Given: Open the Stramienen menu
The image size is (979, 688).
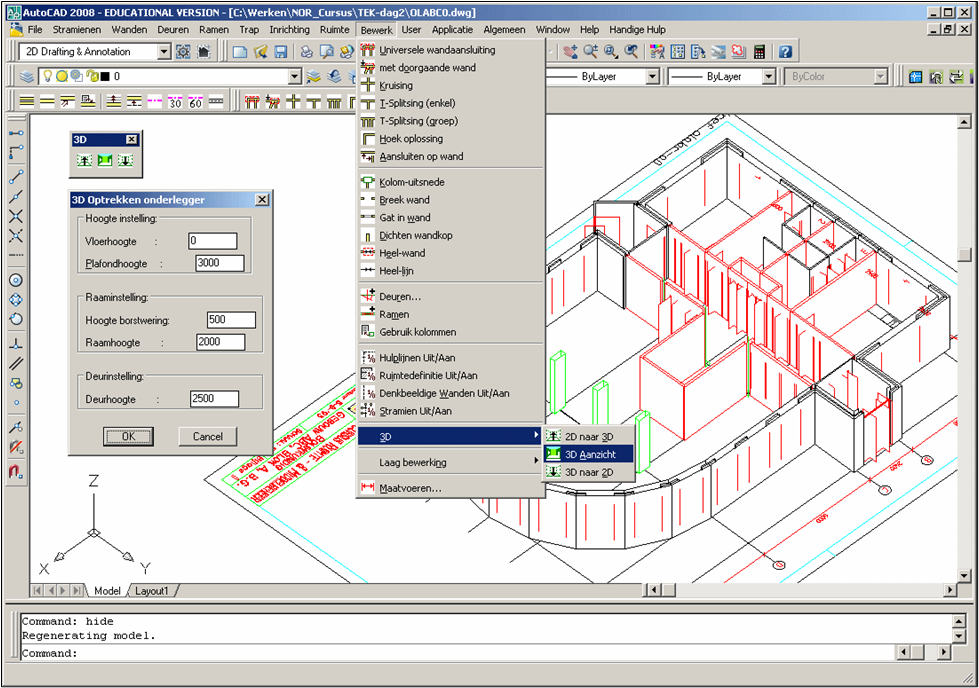Looking at the screenshot, I should pos(77,29).
